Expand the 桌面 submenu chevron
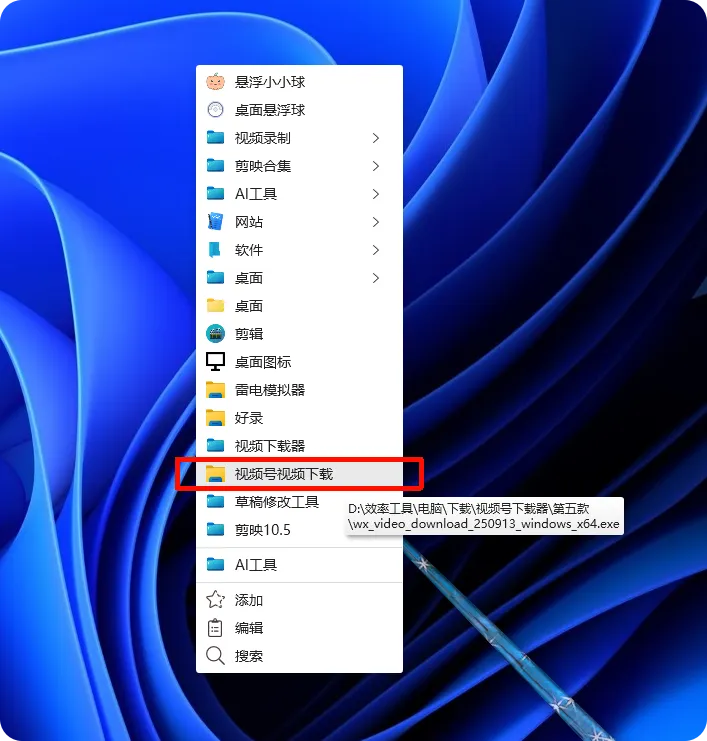The image size is (707, 741). [x=376, y=278]
